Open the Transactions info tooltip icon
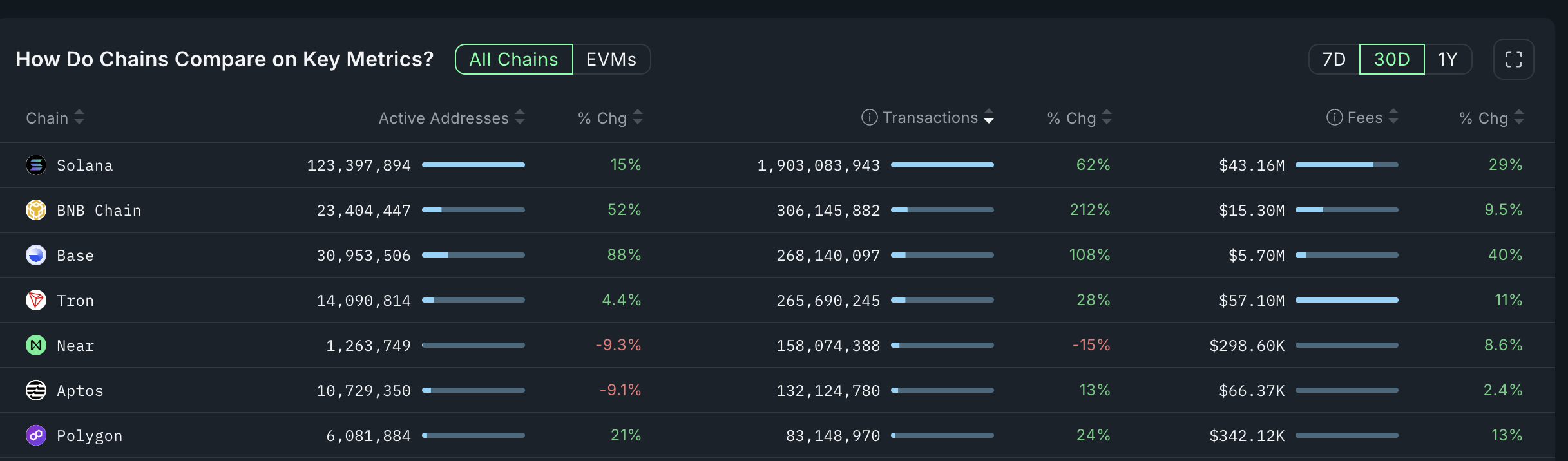This screenshot has width=1568, height=461. pos(869,117)
